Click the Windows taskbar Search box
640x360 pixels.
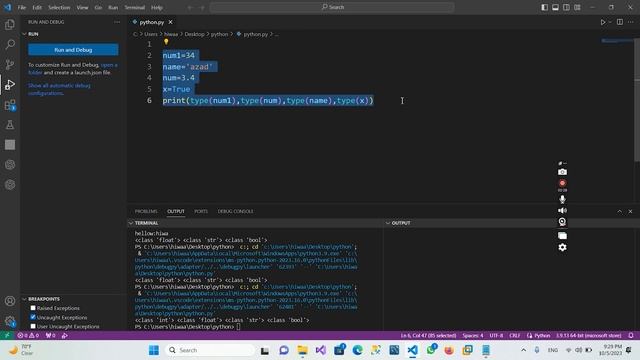coord(210,350)
